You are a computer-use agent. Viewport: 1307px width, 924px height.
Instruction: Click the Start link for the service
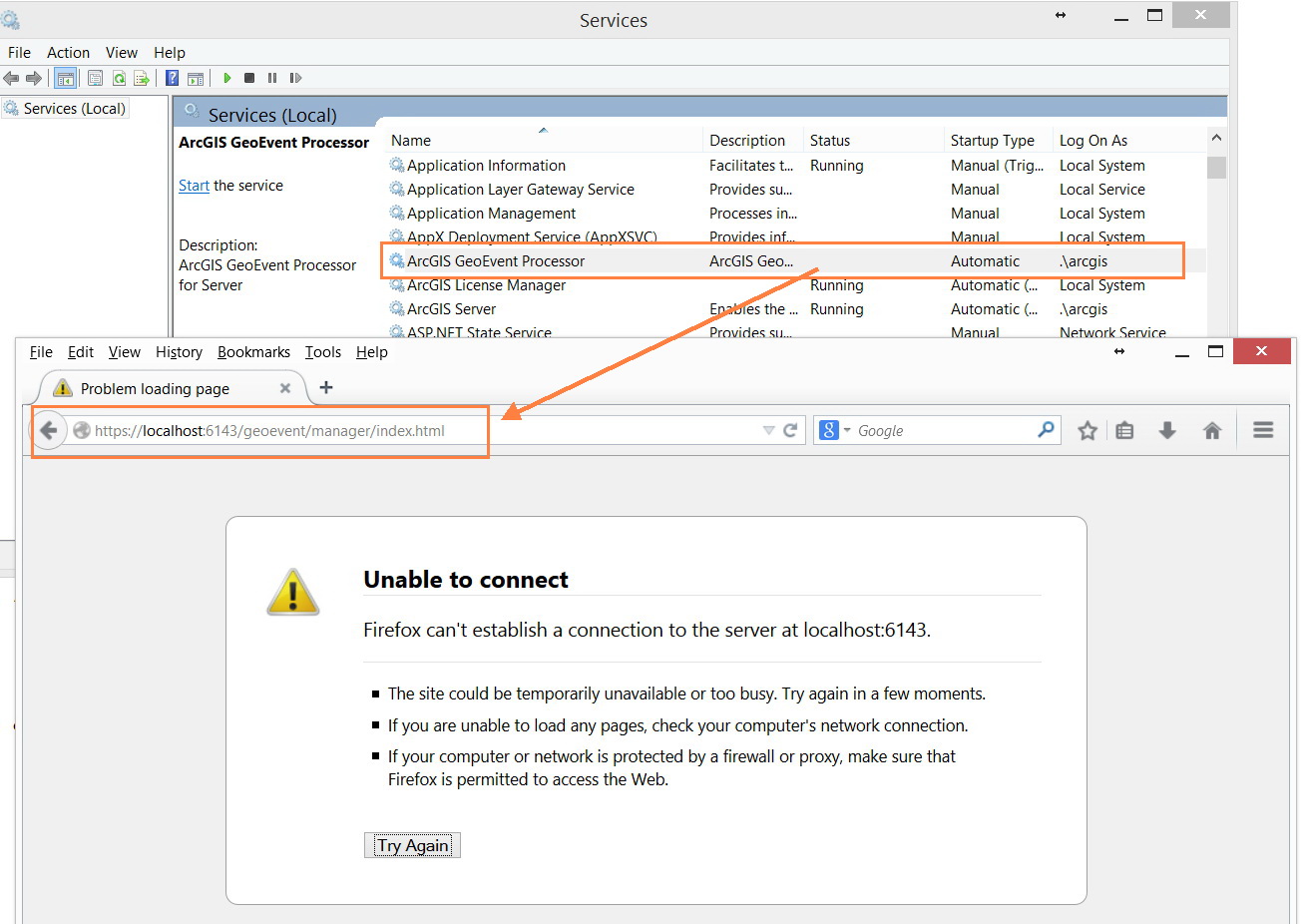(194, 186)
